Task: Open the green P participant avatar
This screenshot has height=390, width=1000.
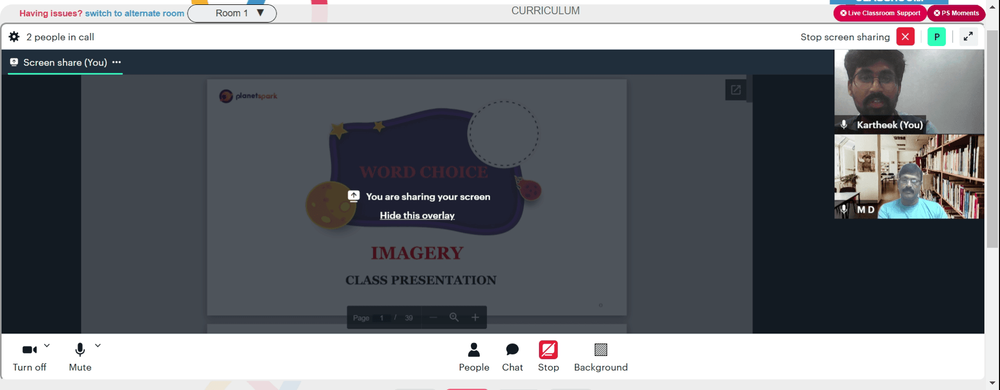Action: tap(936, 37)
